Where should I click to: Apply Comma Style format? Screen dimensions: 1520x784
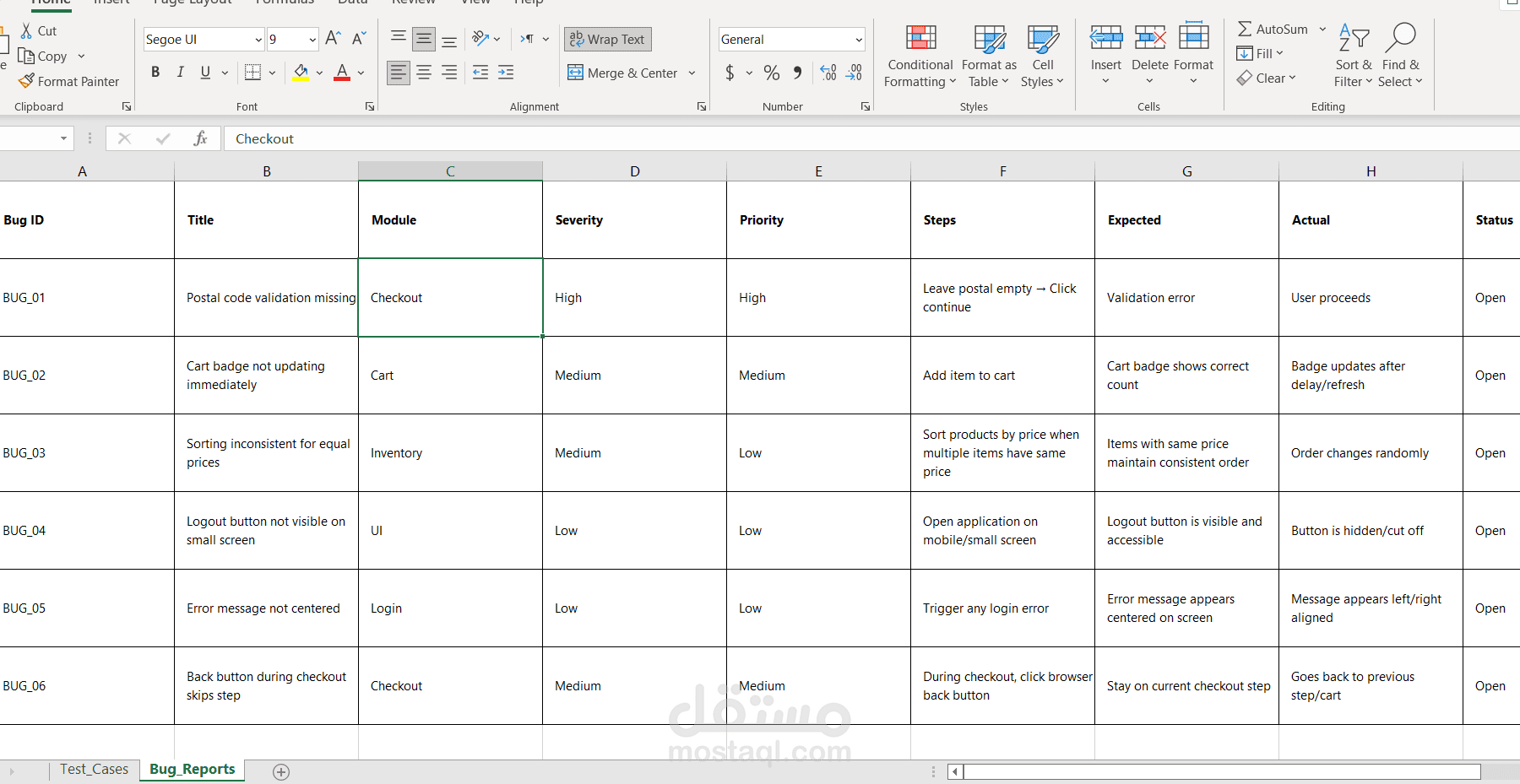coord(797,73)
